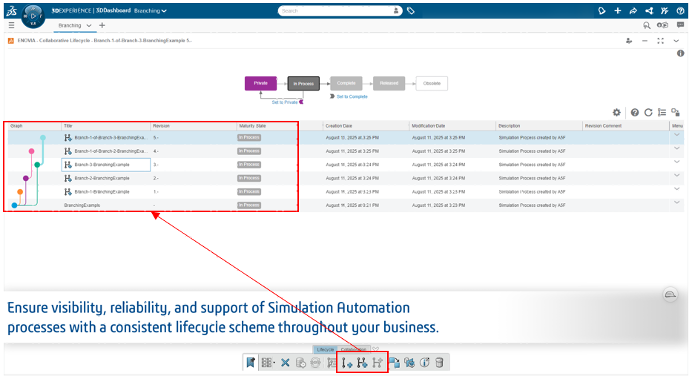
Task: Switch to the Collaboration toolbar tab
Action: pos(354,350)
